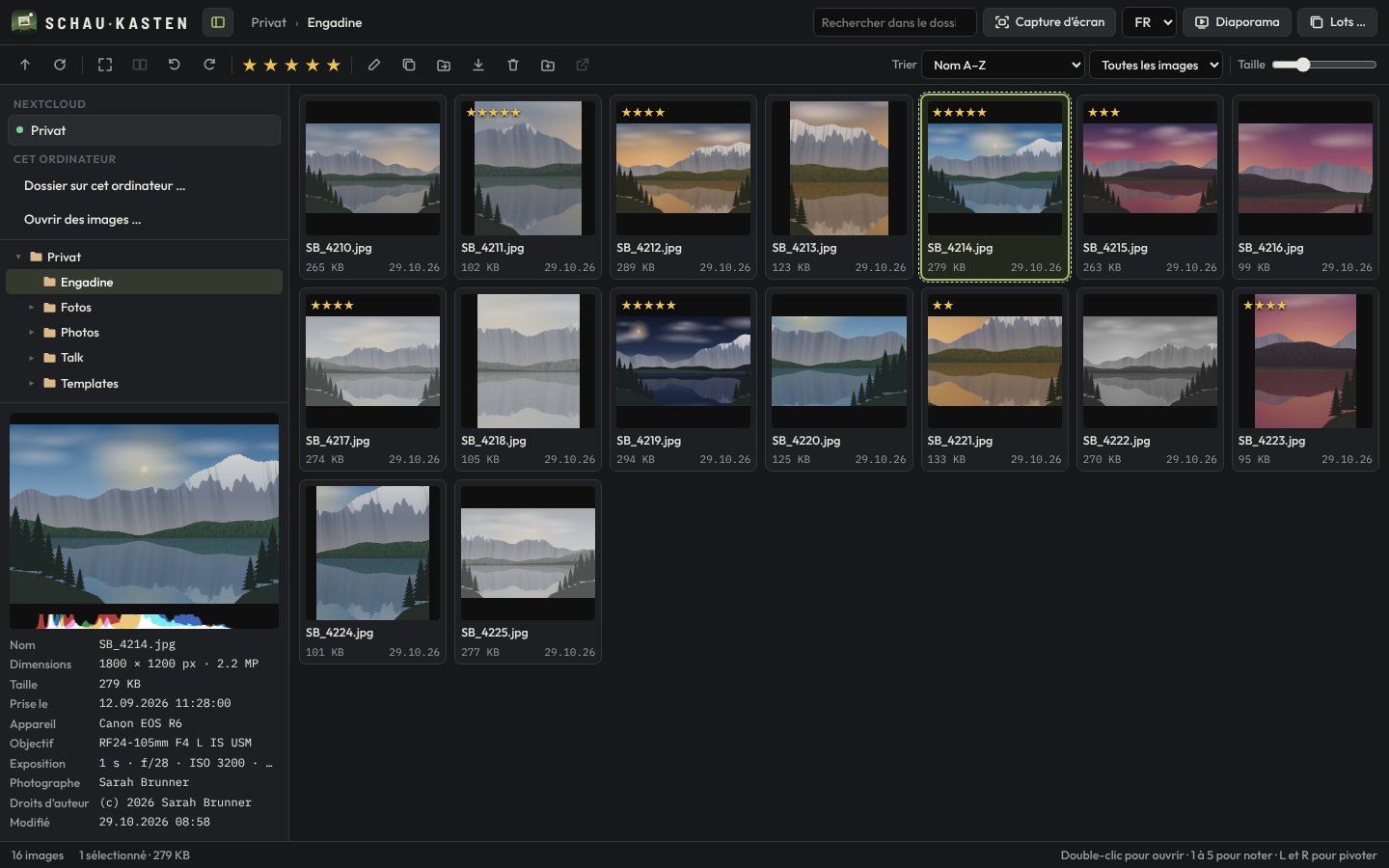
Task: Set rating to the fifth star in toolbar
Action: [x=334, y=65]
